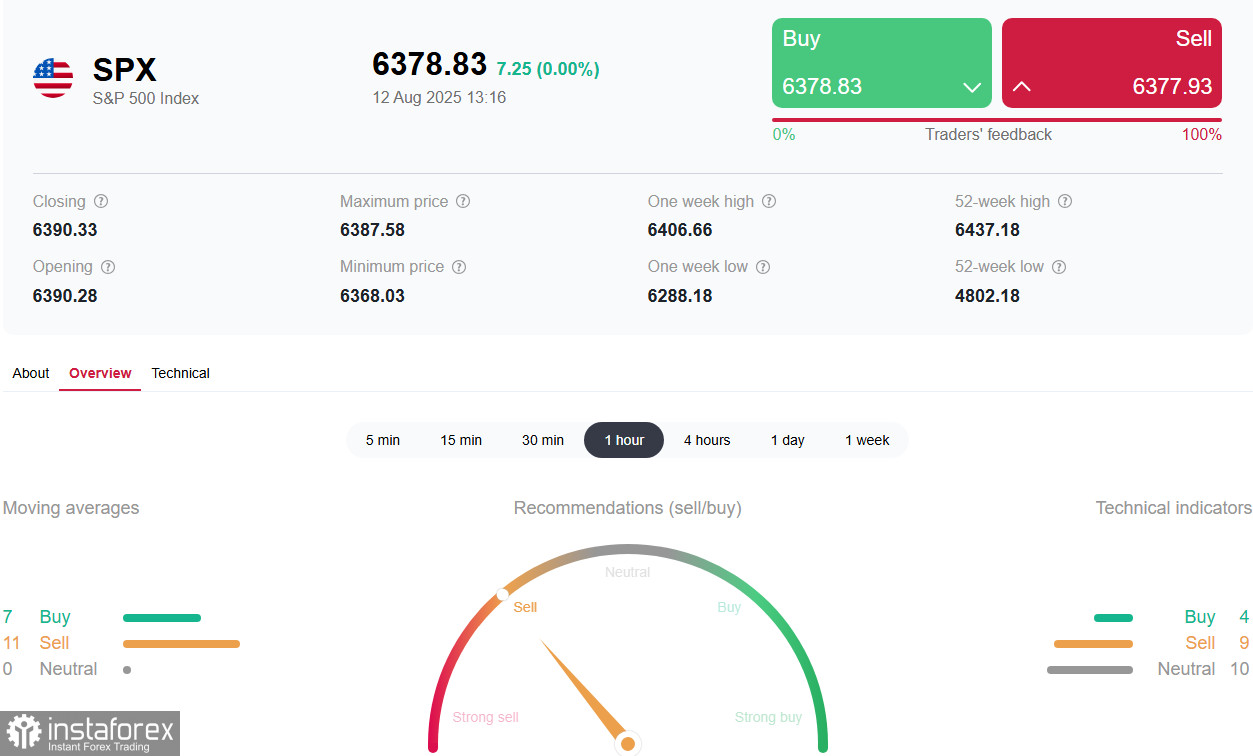Screen dimensions: 1253x756
Task: Click the Minimum price value 6368.03
Action: coord(372,296)
